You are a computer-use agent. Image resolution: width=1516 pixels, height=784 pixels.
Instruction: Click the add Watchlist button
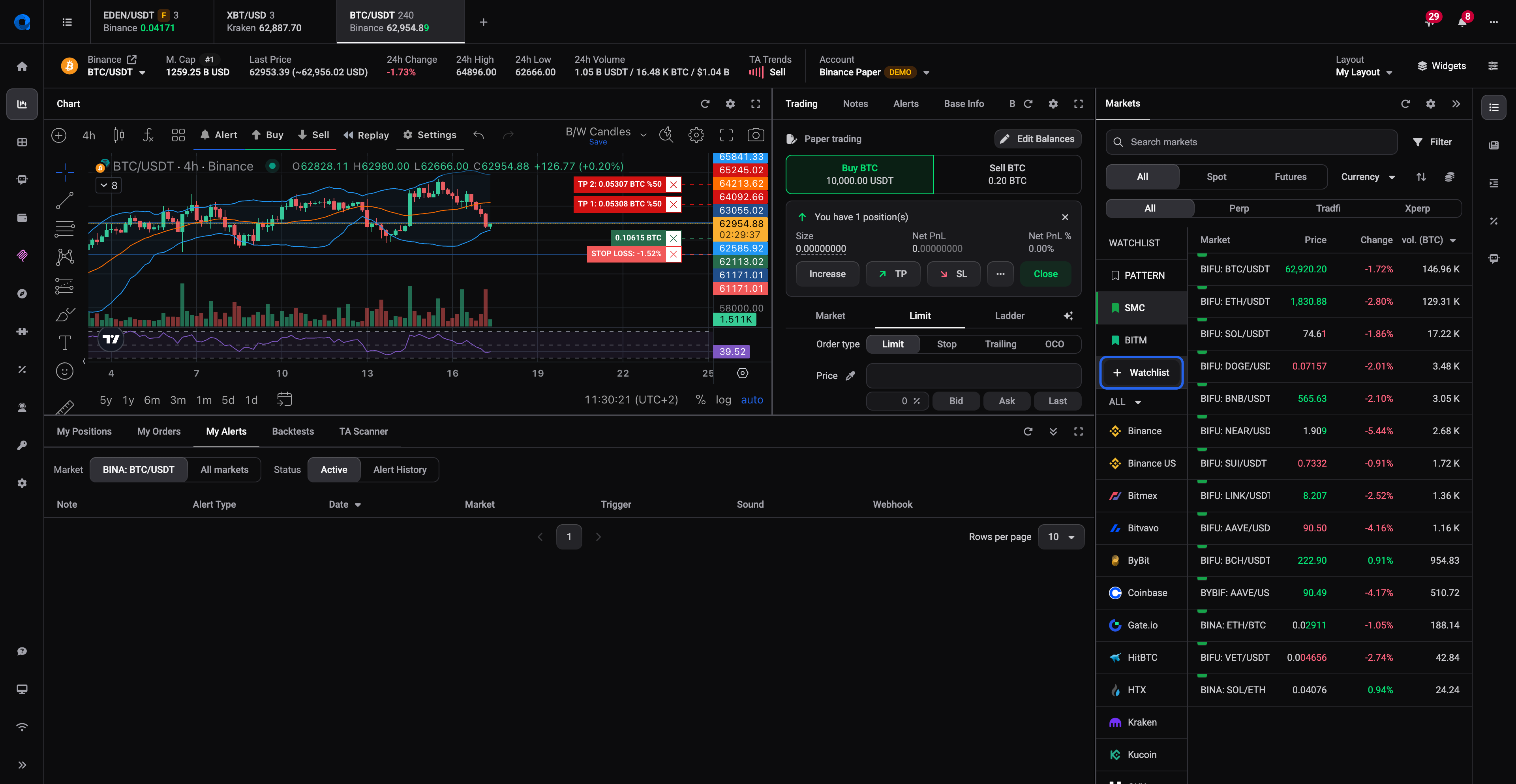point(1141,373)
